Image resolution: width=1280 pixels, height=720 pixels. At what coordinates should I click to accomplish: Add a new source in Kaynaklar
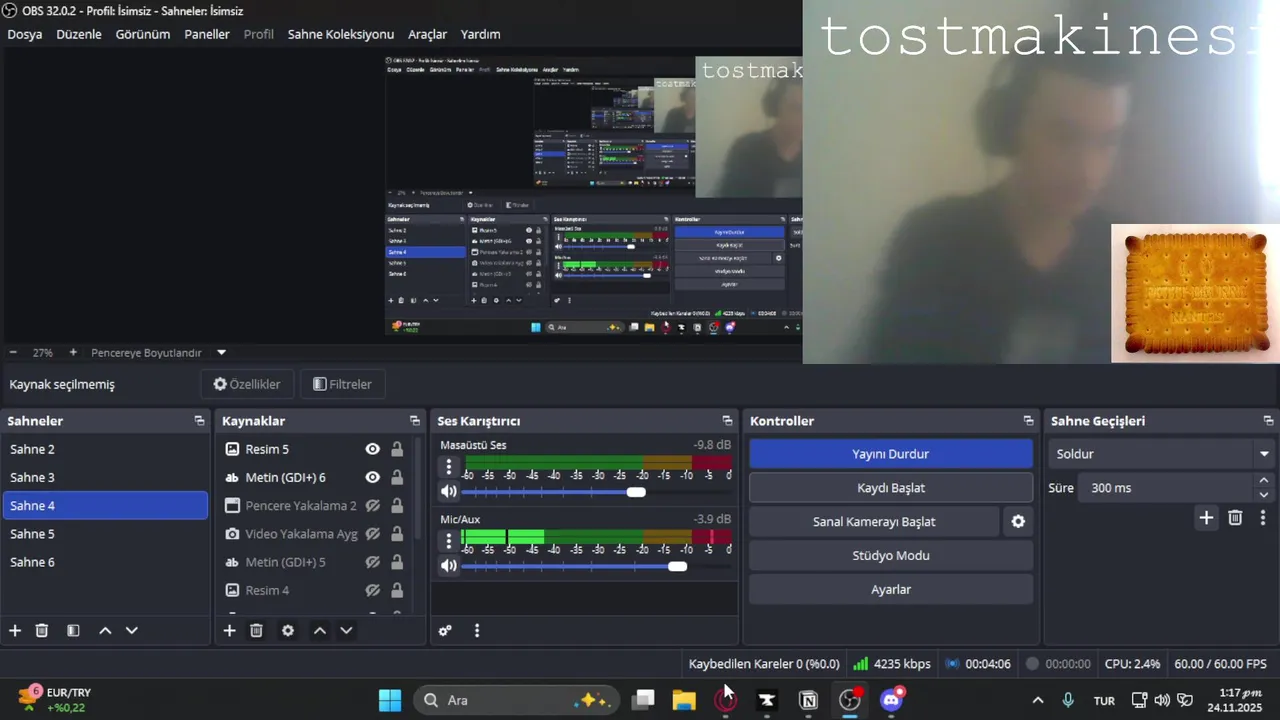coord(229,631)
